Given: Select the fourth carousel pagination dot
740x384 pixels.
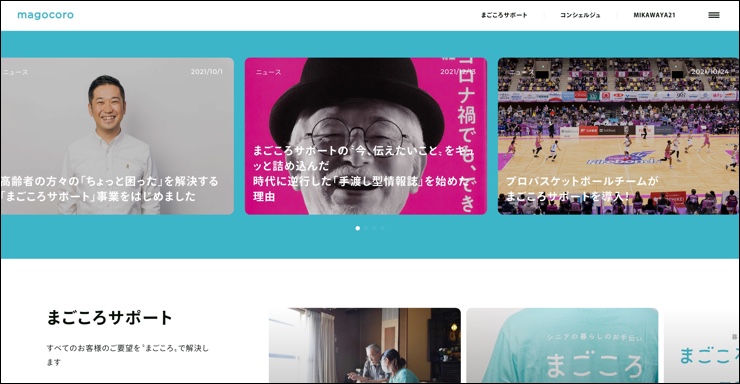Looking at the screenshot, I should 382,228.
